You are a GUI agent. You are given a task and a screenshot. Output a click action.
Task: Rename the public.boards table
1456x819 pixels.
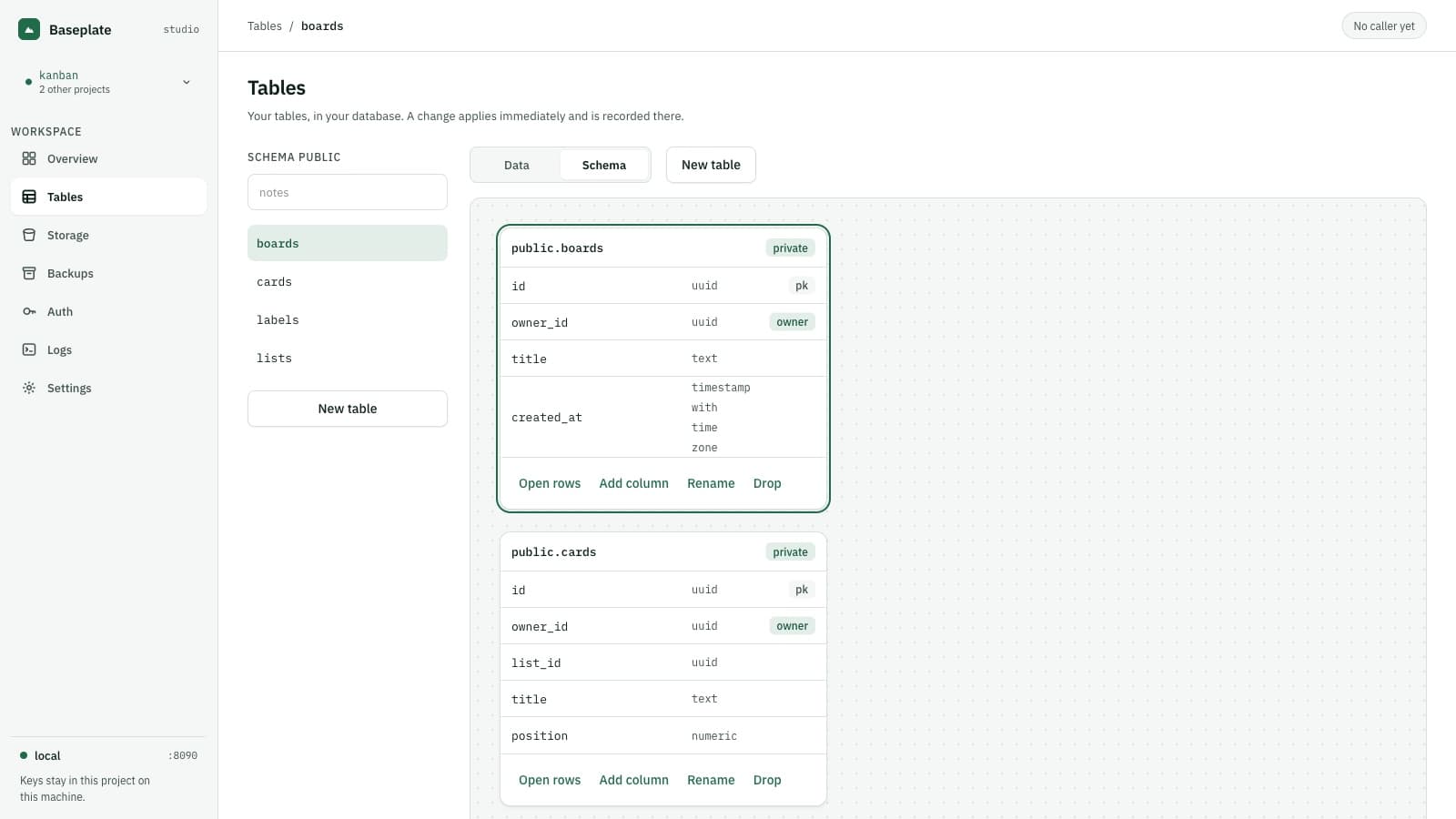click(711, 483)
